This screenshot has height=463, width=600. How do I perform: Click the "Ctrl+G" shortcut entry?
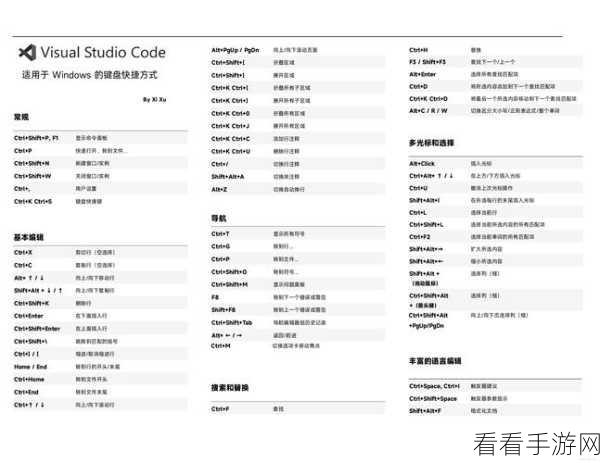coord(221,246)
